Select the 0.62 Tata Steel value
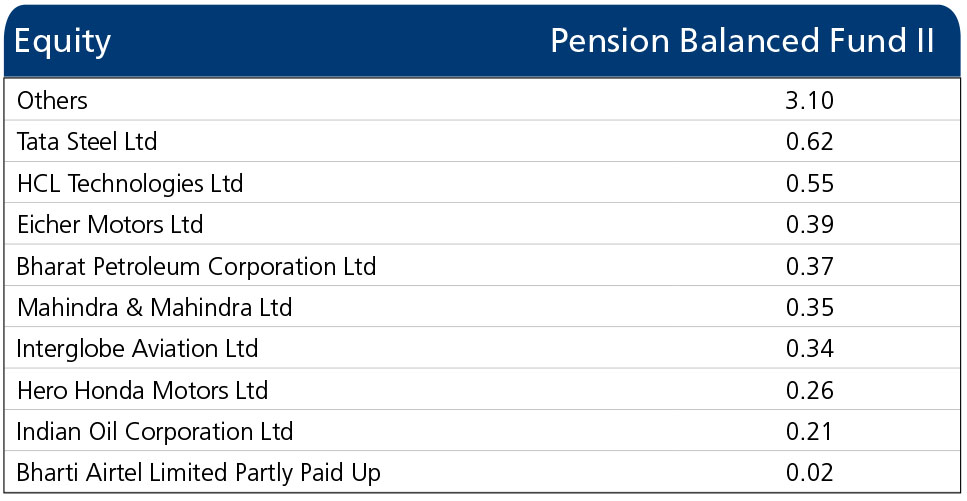 click(810, 141)
